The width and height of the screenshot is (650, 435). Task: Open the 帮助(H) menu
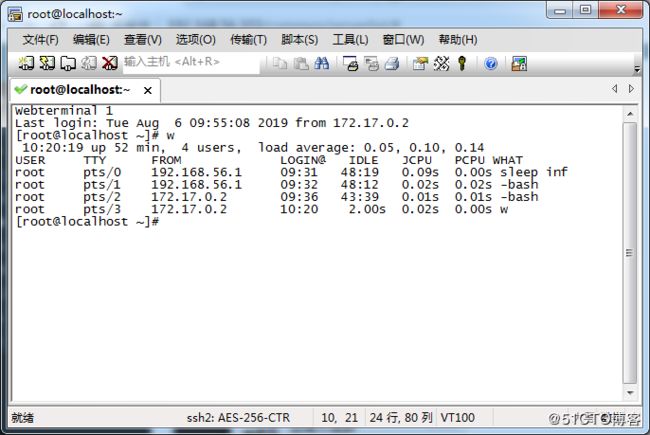(x=458, y=40)
